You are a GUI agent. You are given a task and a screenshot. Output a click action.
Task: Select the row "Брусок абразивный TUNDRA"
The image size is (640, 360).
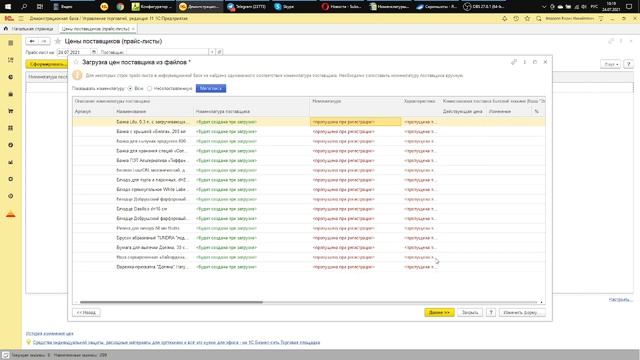(x=309, y=238)
